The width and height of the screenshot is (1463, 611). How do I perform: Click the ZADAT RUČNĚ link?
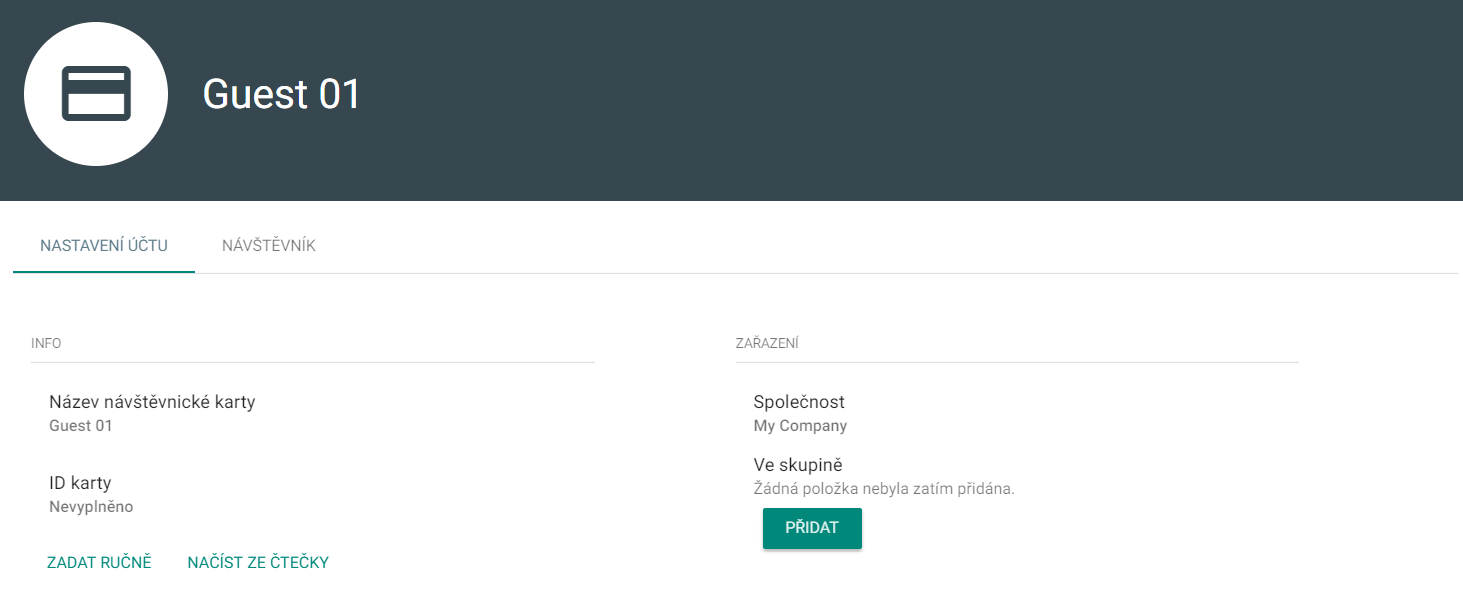(x=99, y=562)
